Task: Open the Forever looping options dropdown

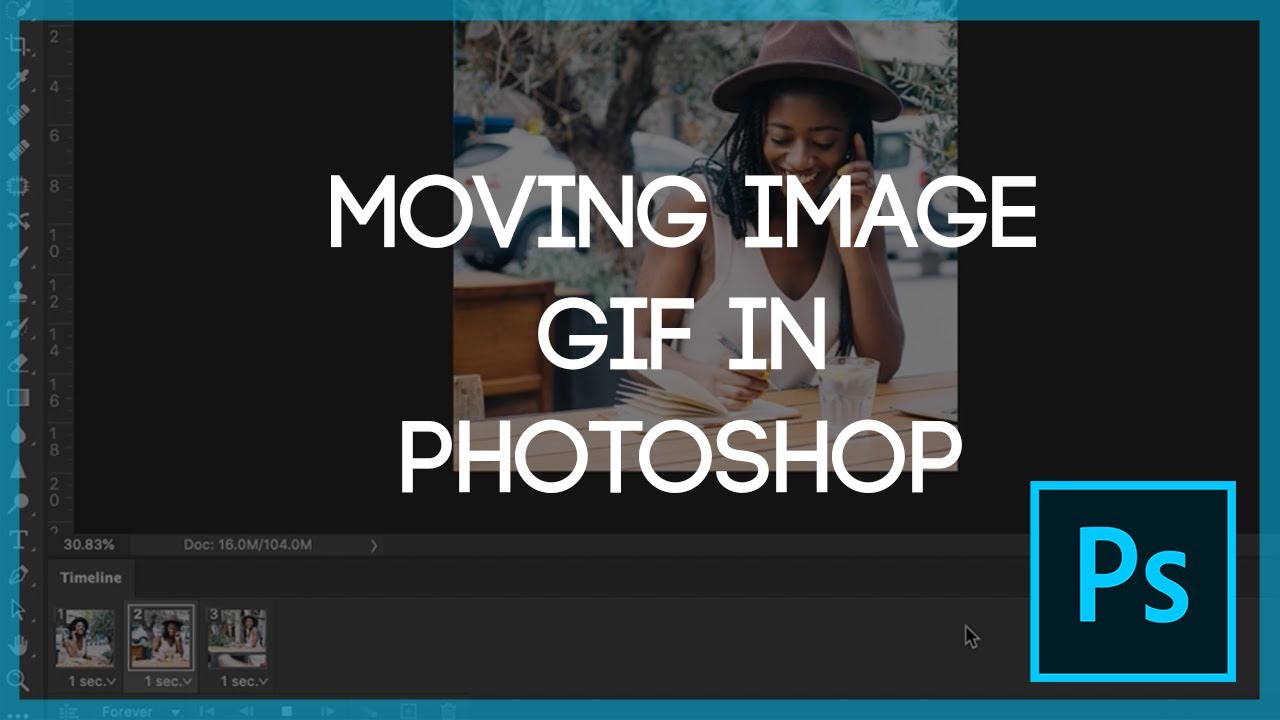Action: click(140, 712)
